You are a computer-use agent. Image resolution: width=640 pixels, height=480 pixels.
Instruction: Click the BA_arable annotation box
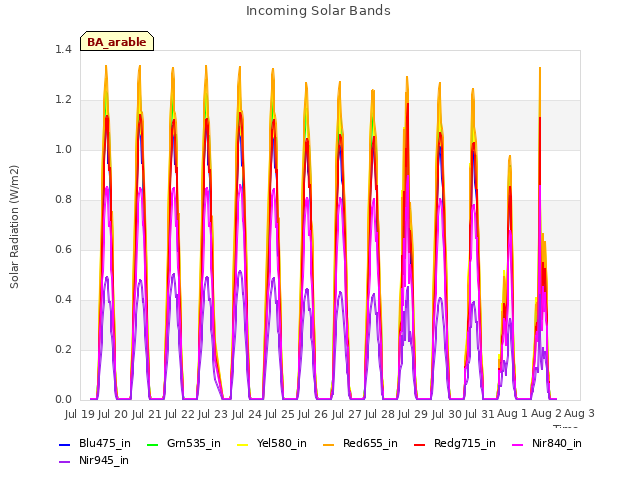pos(117,41)
